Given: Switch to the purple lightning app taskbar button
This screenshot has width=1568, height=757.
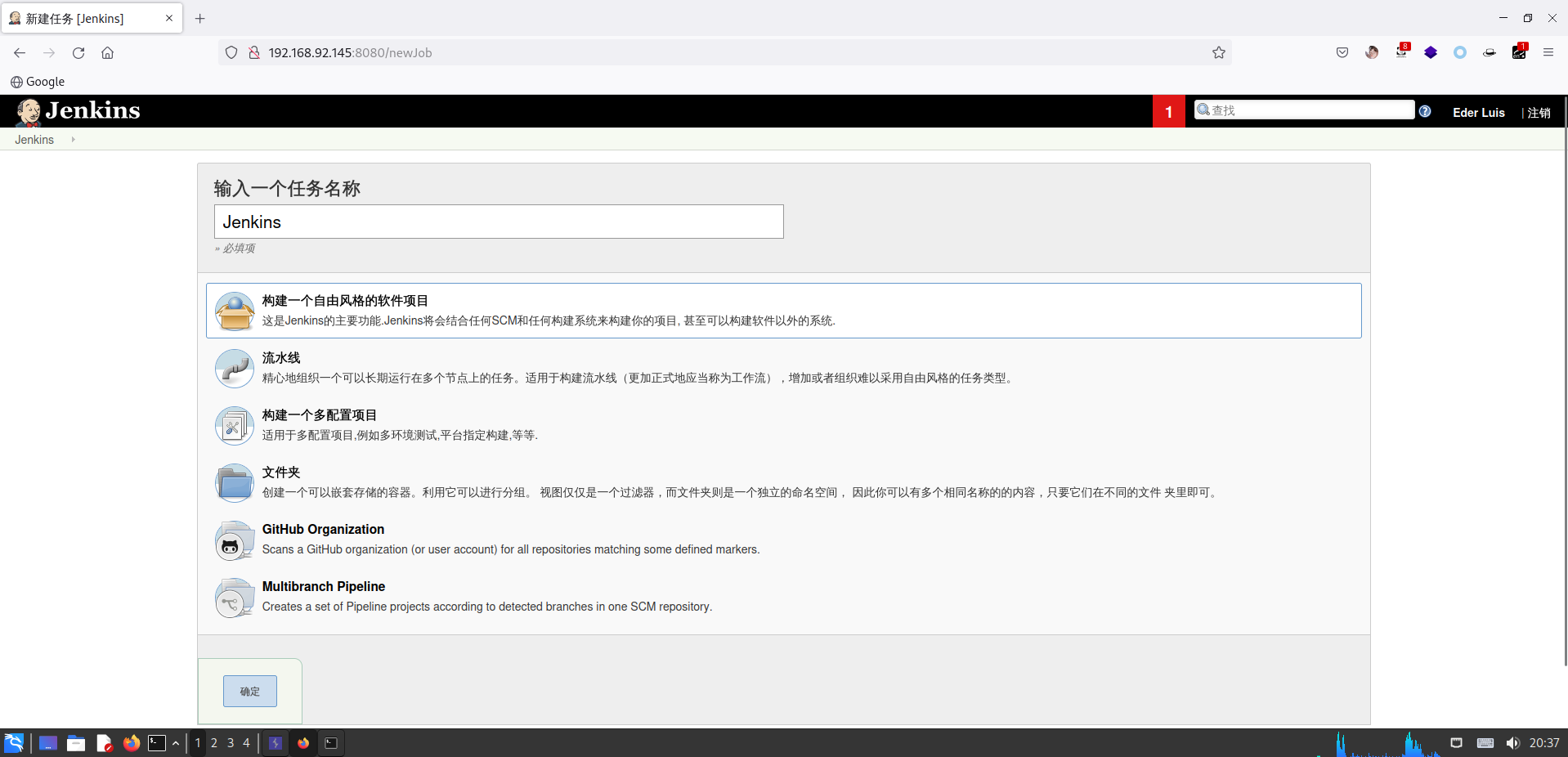Looking at the screenshot, I should (276, 743).
